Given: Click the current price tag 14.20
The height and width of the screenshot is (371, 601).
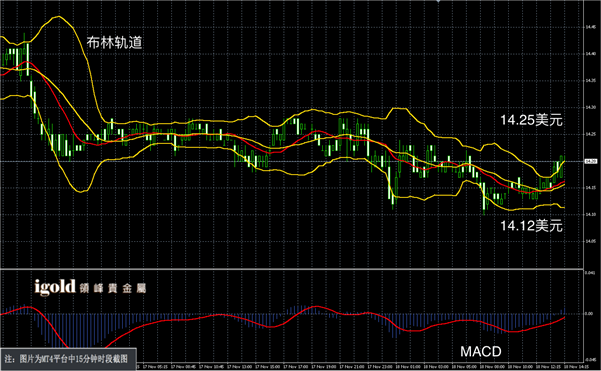Looking at the screenshot, I should point(591,161).
